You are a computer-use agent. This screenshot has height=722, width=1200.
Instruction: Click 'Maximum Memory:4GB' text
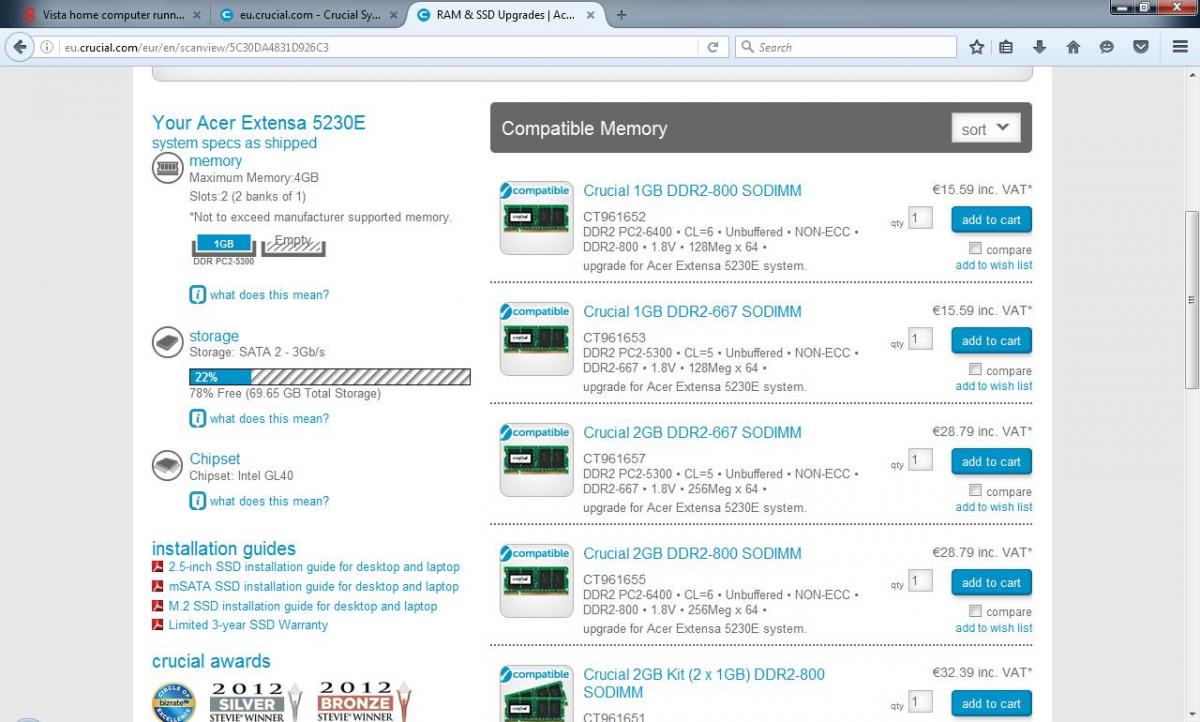[x=254, y=178]
